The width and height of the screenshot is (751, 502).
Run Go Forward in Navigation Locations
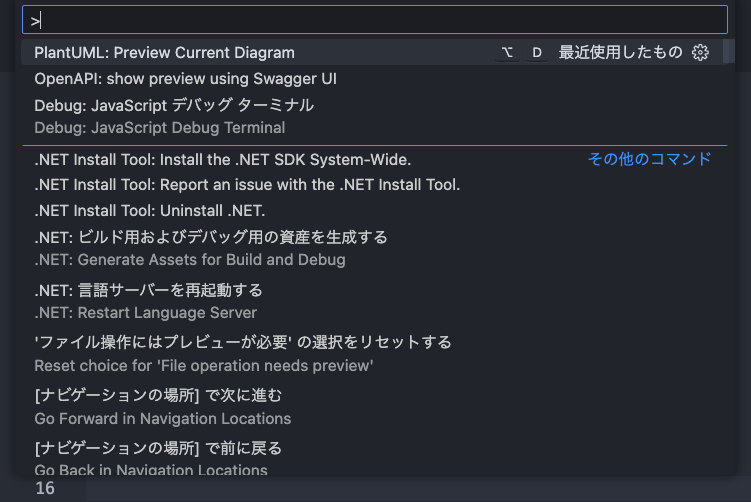[375, 407]
